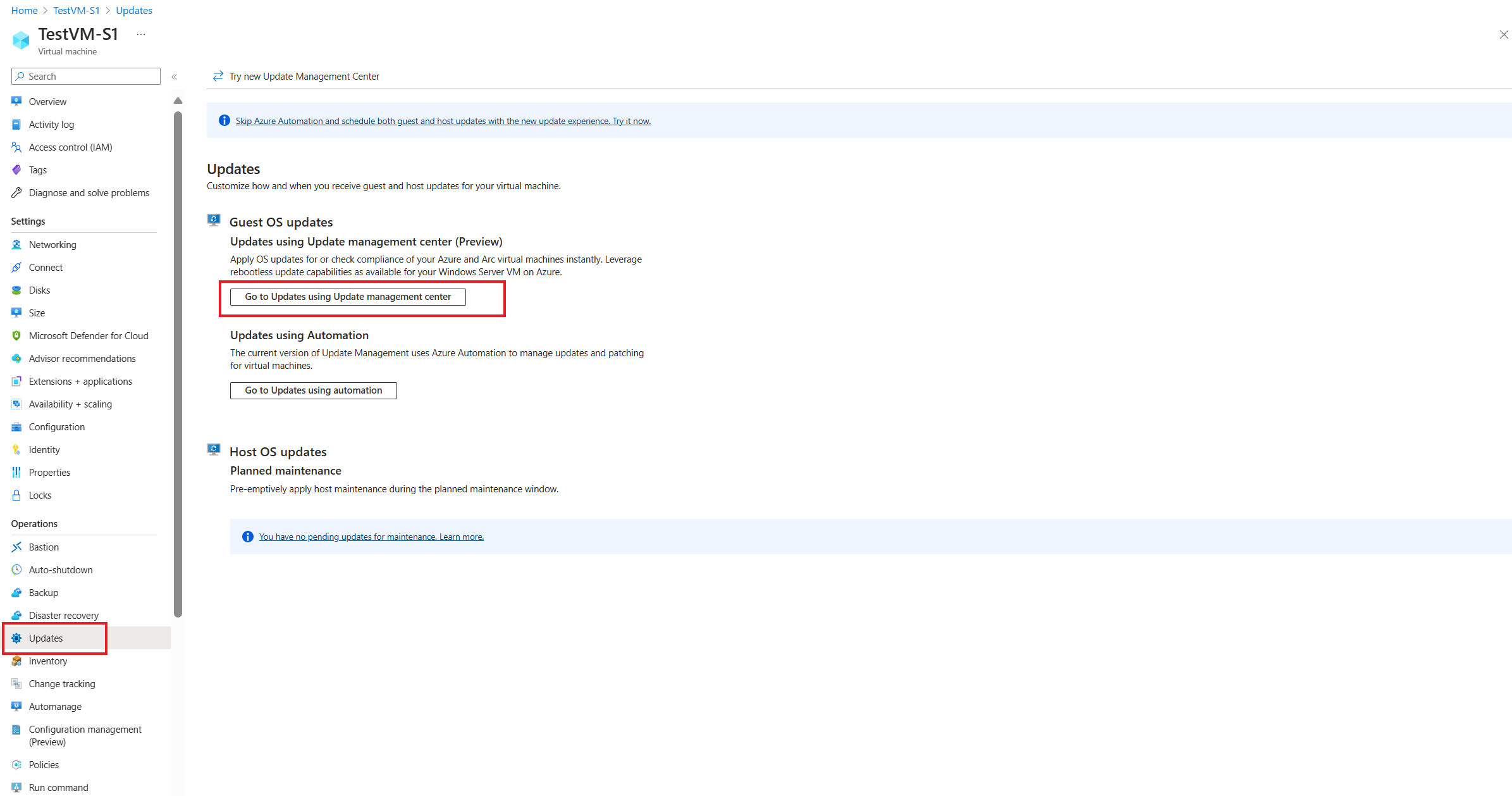Screen dimensions: 1512x796
Task: Click the Updates menu item in sidebar
Action: pos(46,637)
